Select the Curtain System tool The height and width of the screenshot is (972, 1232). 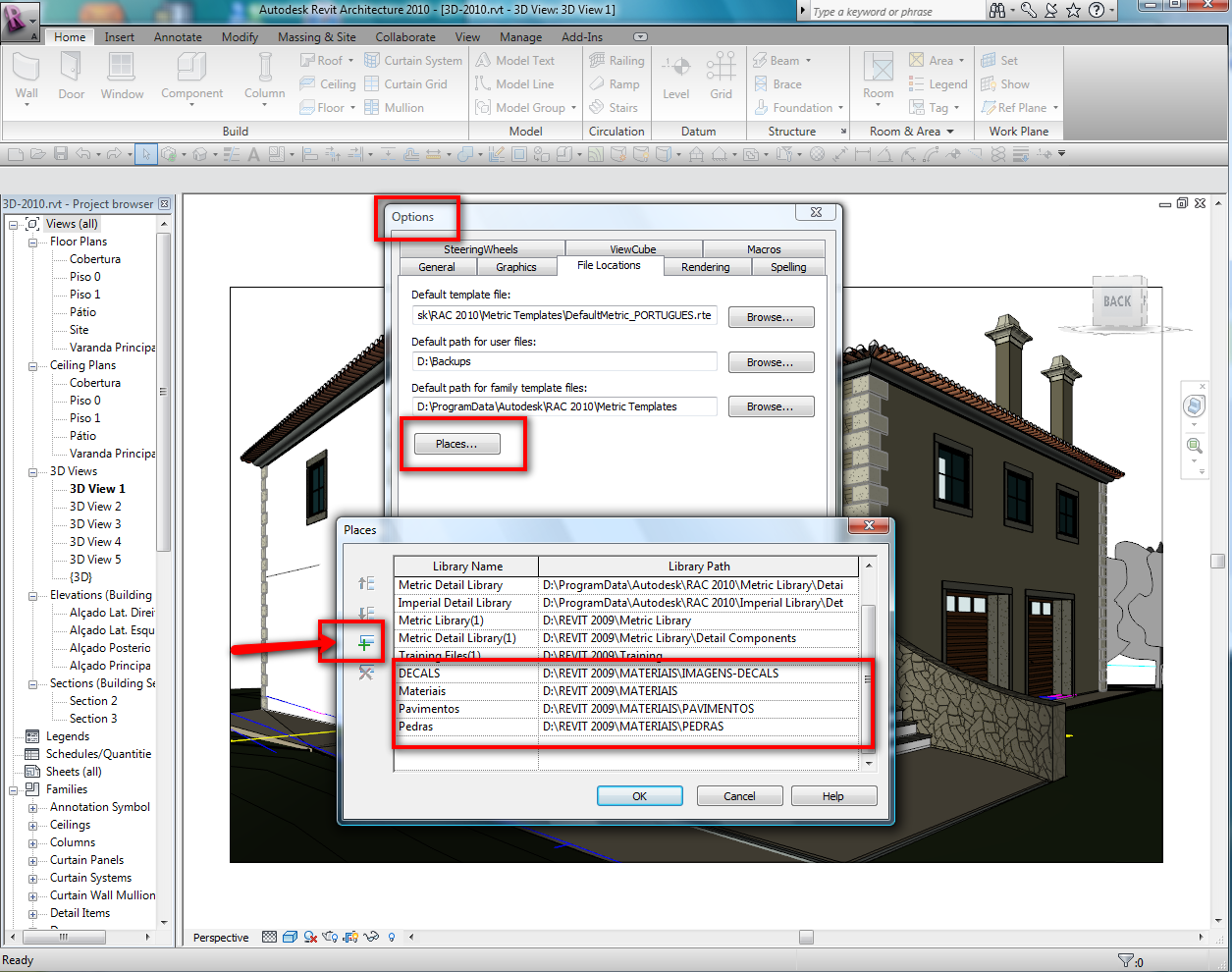[413, 60]
